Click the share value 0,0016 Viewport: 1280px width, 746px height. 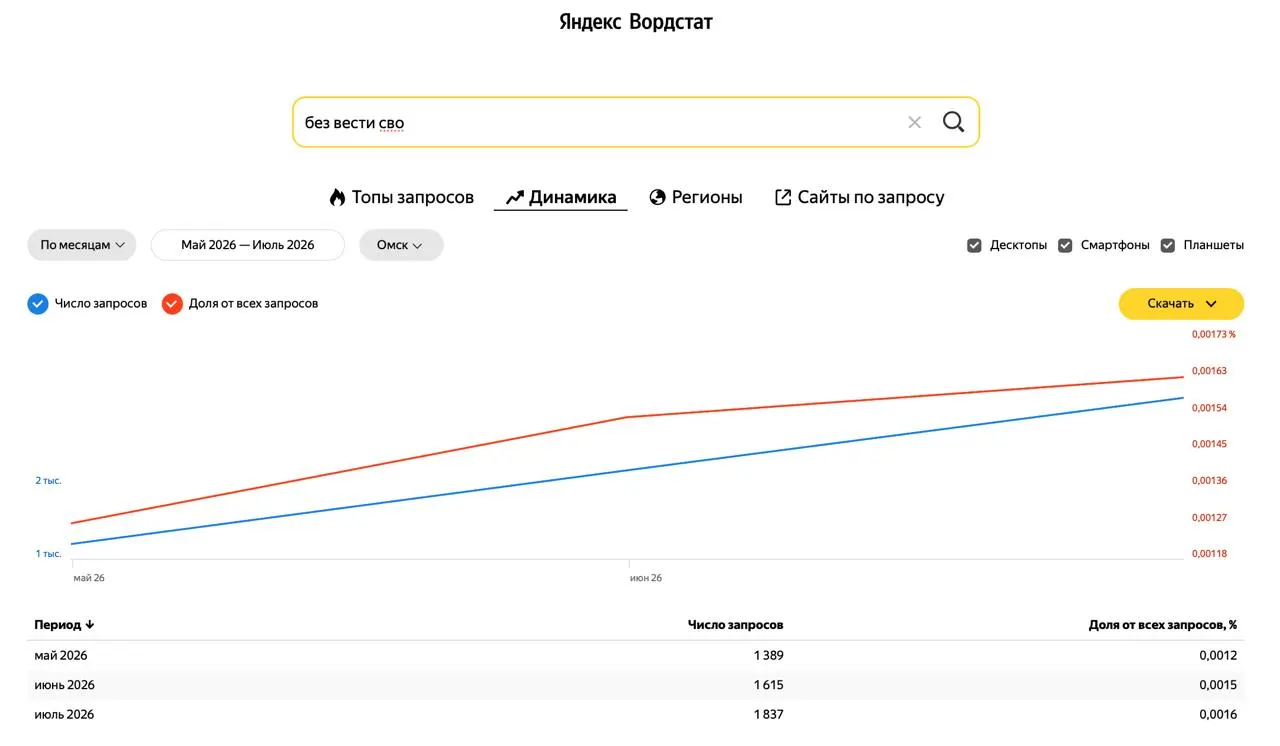tap(1218, 714)
